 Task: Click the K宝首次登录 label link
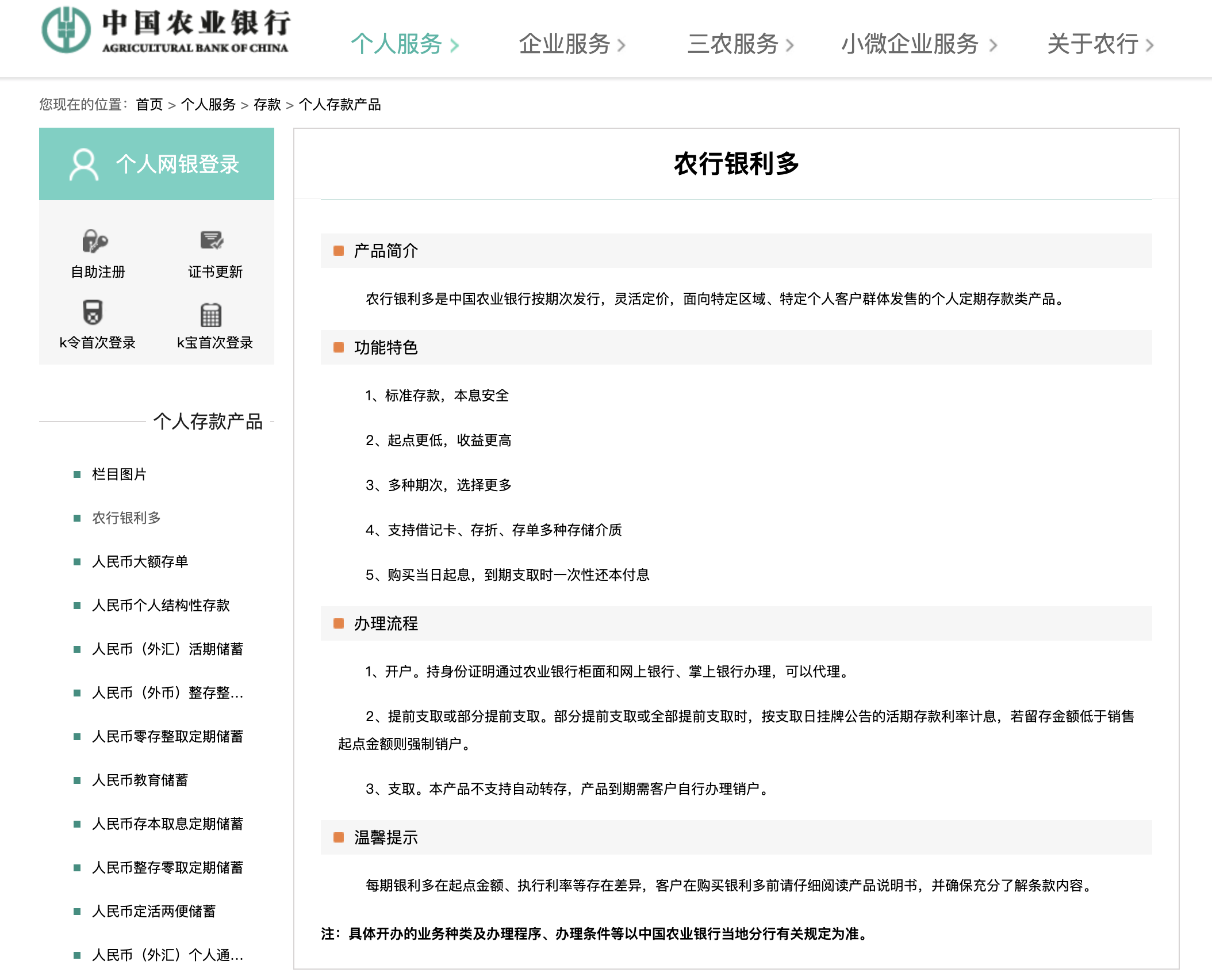[x=214, y=343]
